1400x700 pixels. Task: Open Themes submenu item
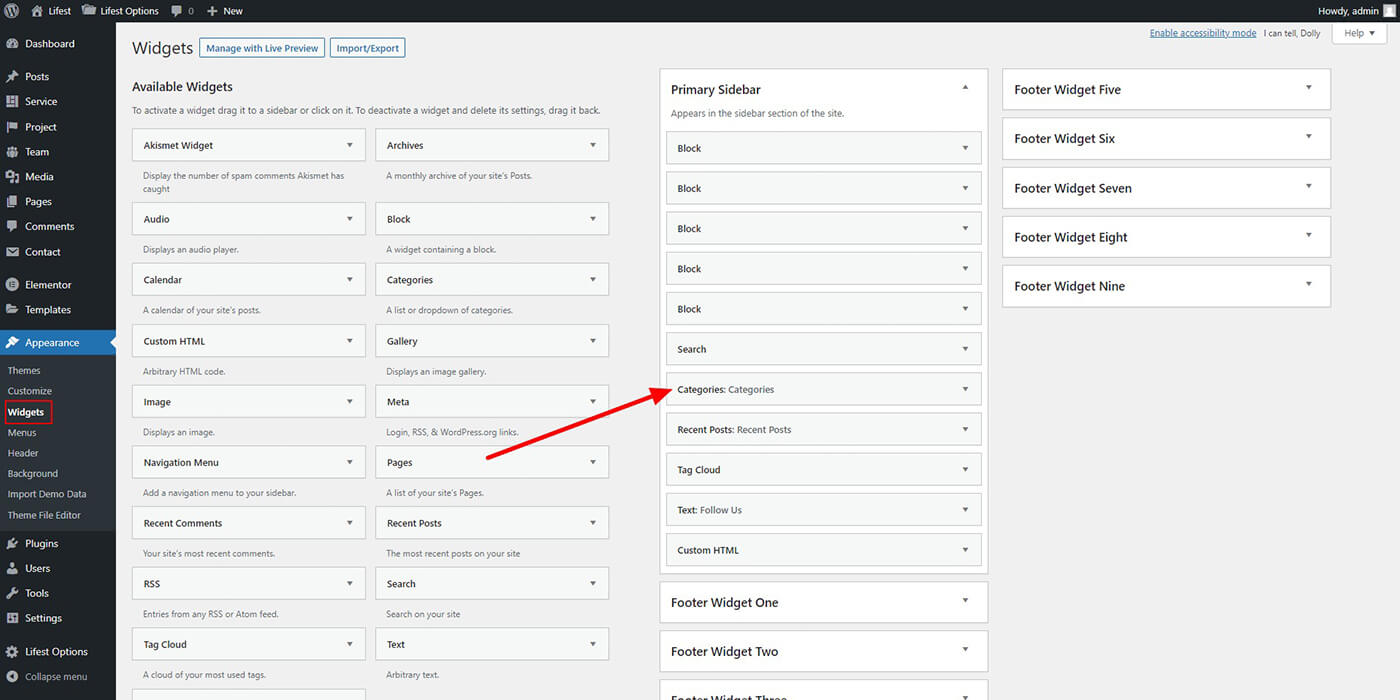(24, 371)
